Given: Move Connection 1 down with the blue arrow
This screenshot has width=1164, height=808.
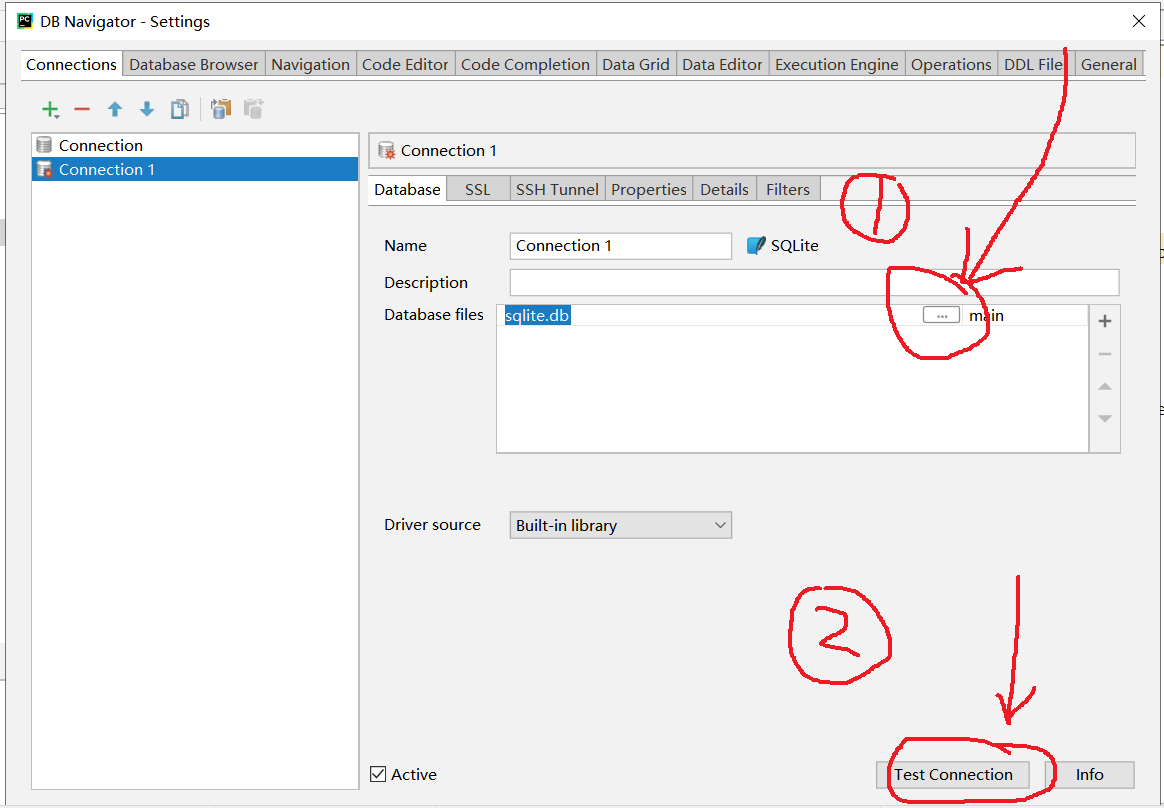Looking at the screenshot, I should coord(146,108).
